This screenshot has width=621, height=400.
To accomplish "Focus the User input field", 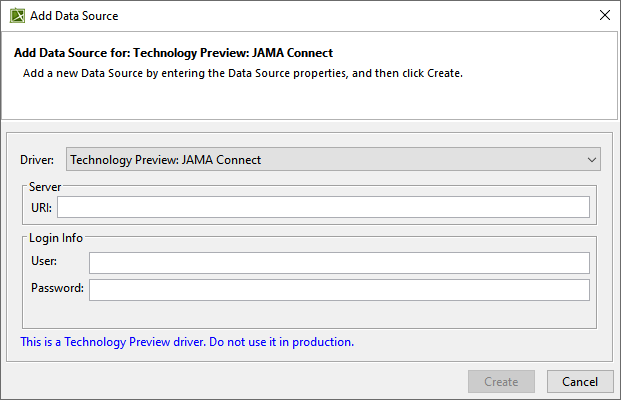I will click(x=339, y=262).
